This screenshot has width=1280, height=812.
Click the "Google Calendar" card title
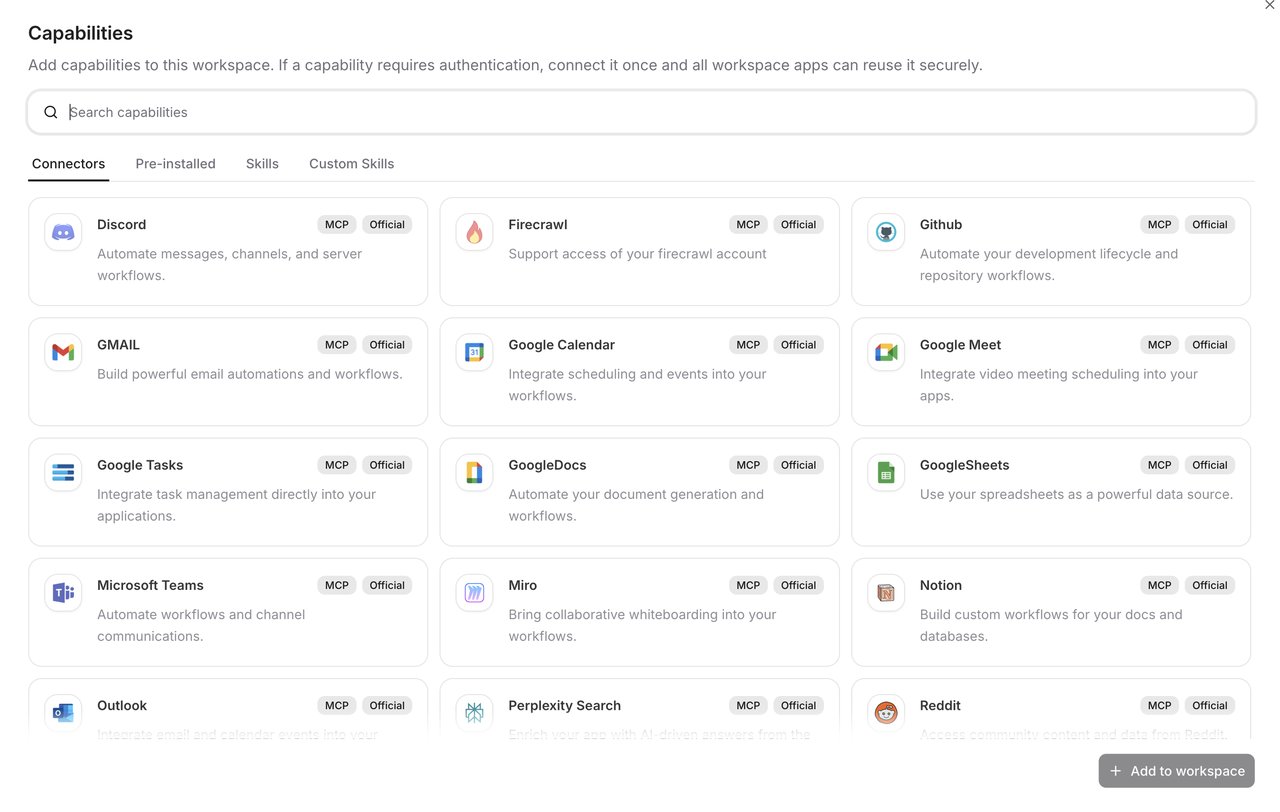point(562,345)
